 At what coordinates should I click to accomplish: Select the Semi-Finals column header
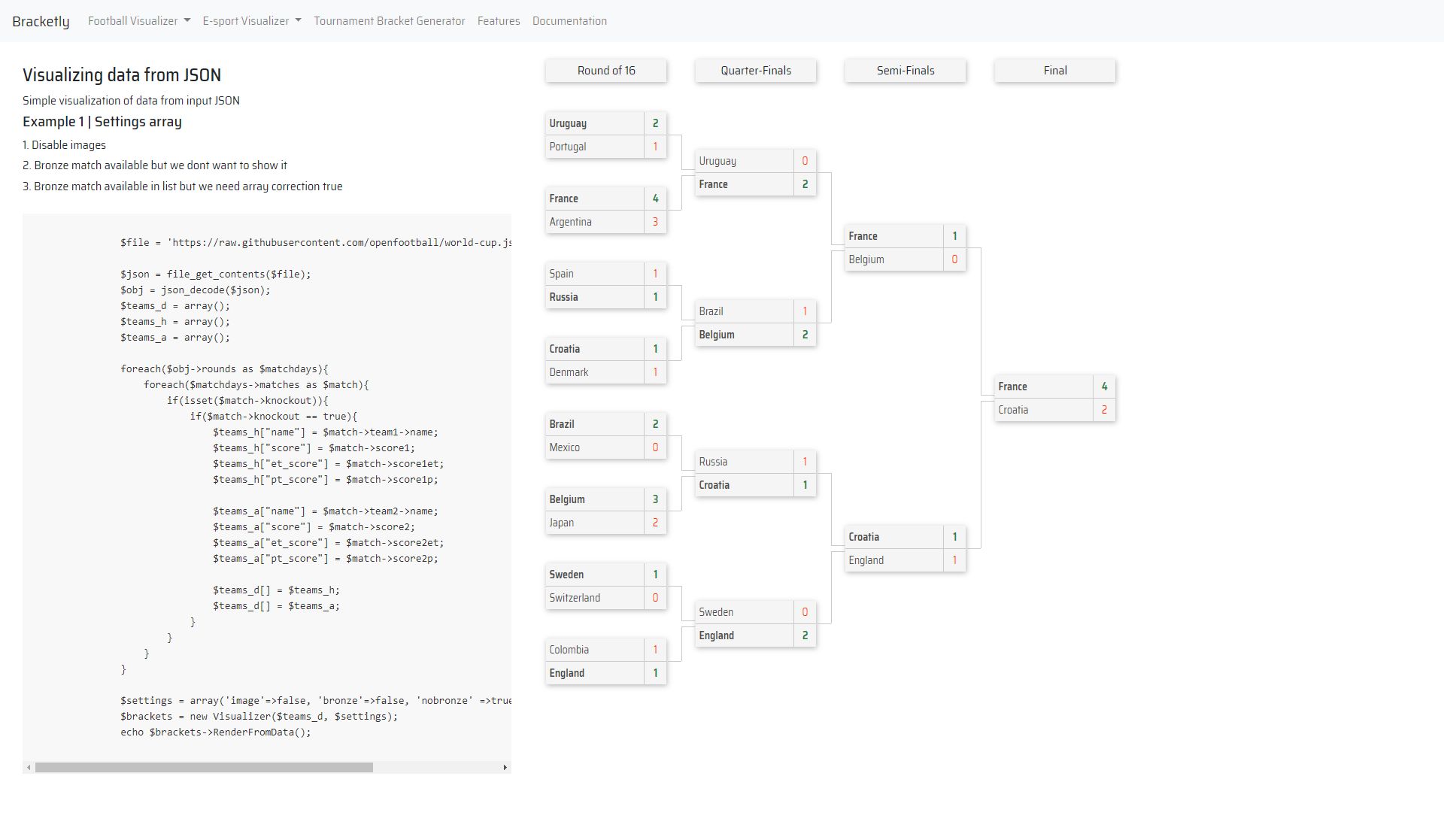[x=905, y=71]
